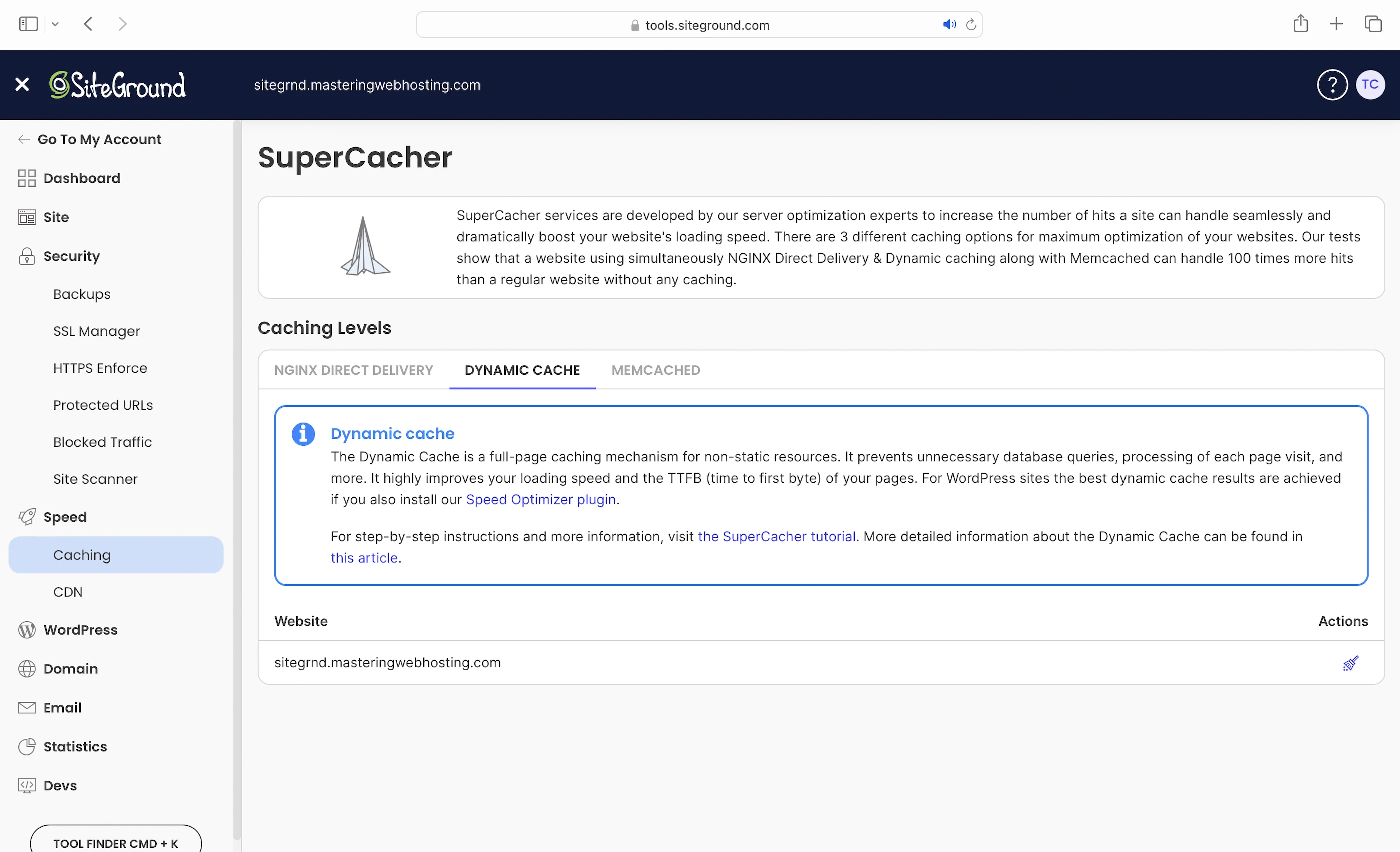Image resolution: width=1400 pixels, height=852 pixels.
Task: Close the site tools X icon
Action: click(x=22, y=85)
